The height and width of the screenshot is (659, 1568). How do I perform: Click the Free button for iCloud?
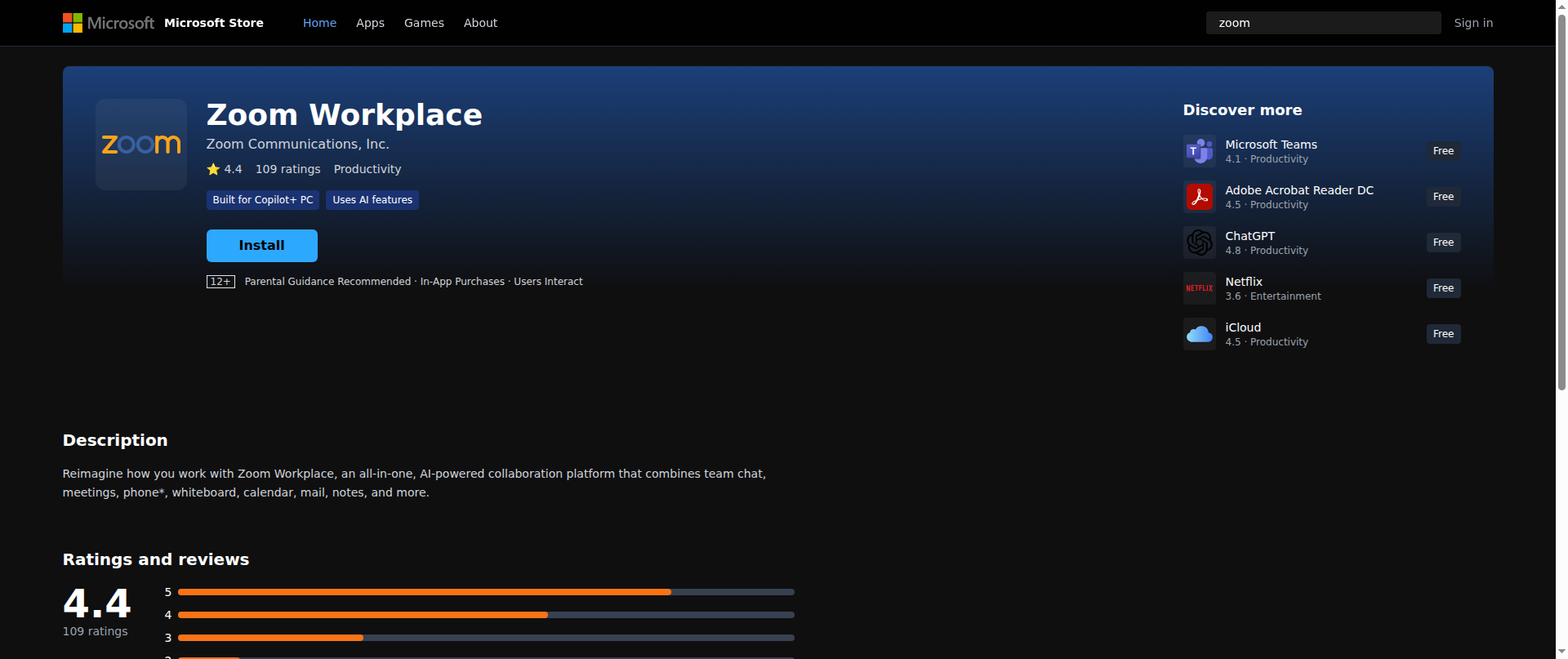point(1443,334)
